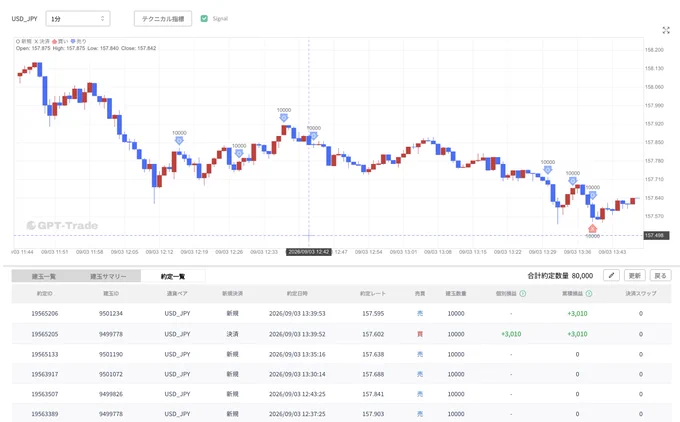Click the 決済スワップ column header
Viewport: 680px width, 422px height.
coord(641,294)
